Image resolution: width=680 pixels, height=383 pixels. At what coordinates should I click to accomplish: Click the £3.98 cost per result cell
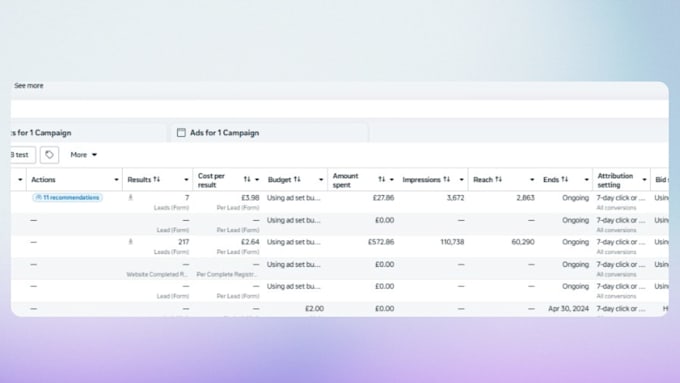click(250, 198)
